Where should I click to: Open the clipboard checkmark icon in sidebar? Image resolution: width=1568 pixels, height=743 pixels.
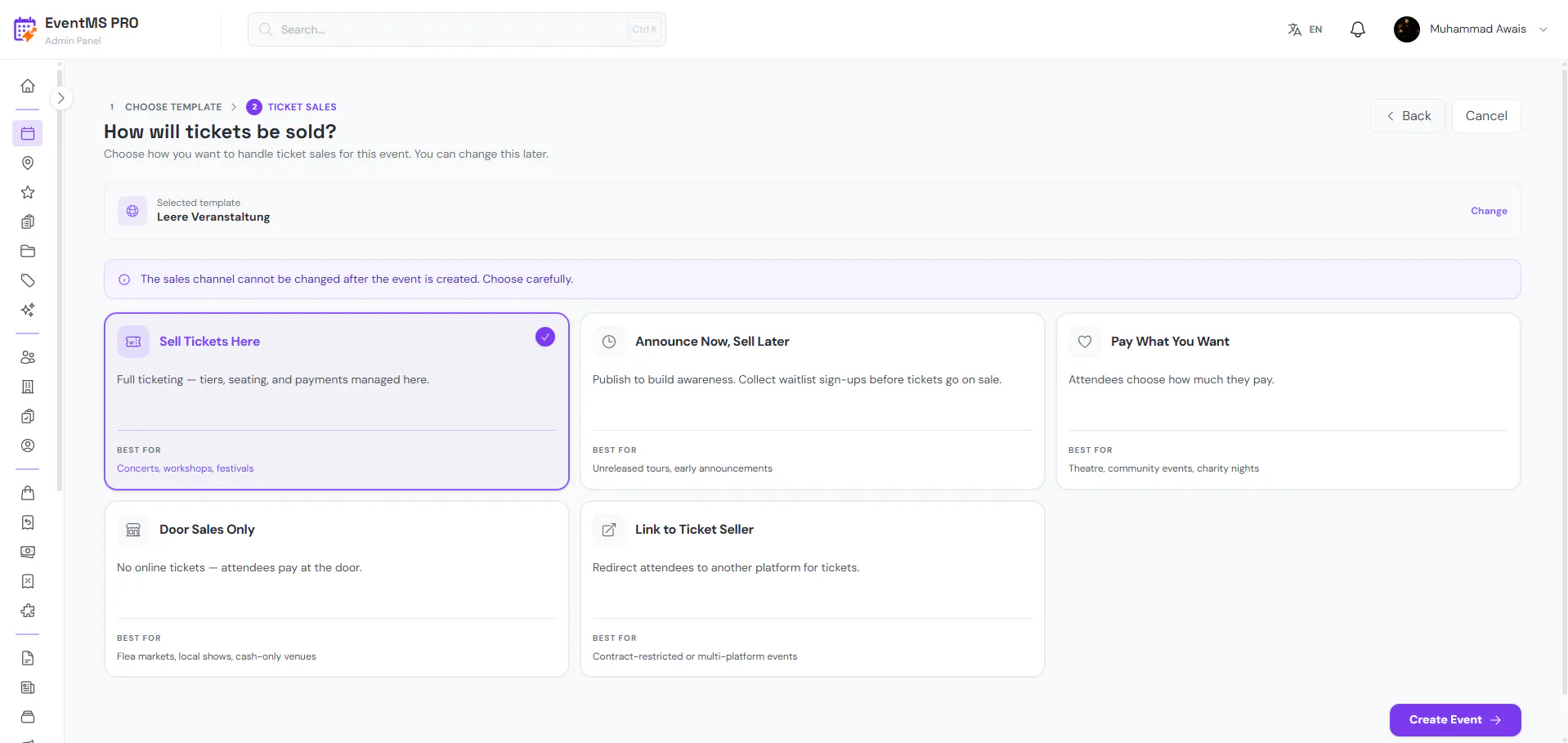click(28, 416)
